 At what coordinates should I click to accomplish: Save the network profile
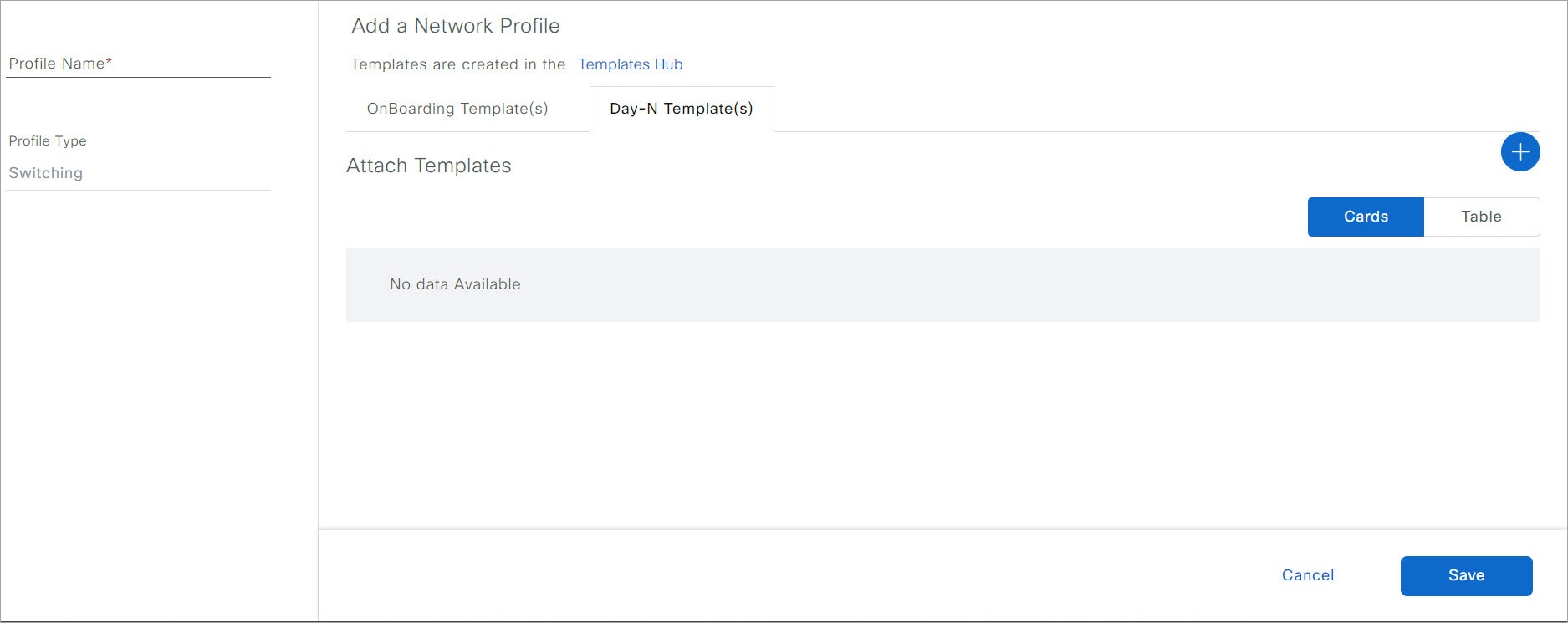click(1466, 575)
